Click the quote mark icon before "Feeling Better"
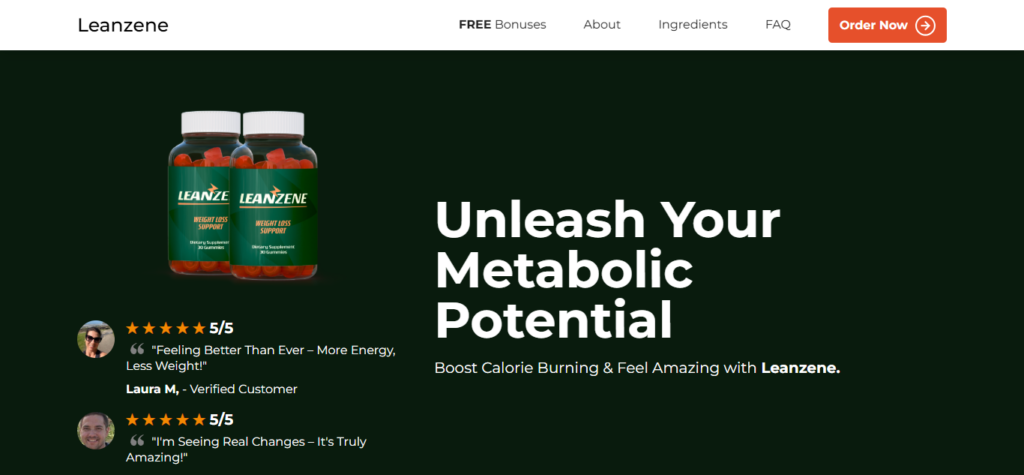 pos(136,349)
